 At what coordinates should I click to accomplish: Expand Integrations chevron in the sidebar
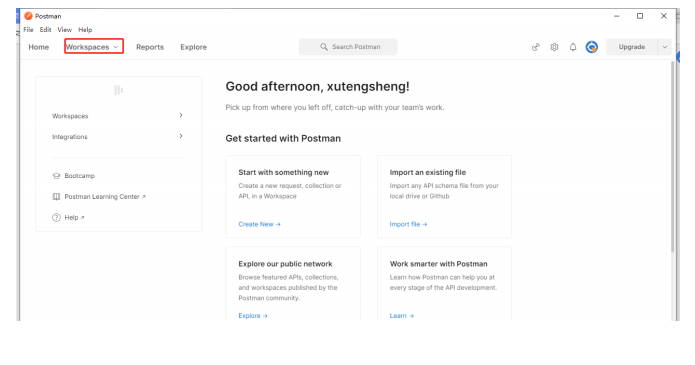181,136
